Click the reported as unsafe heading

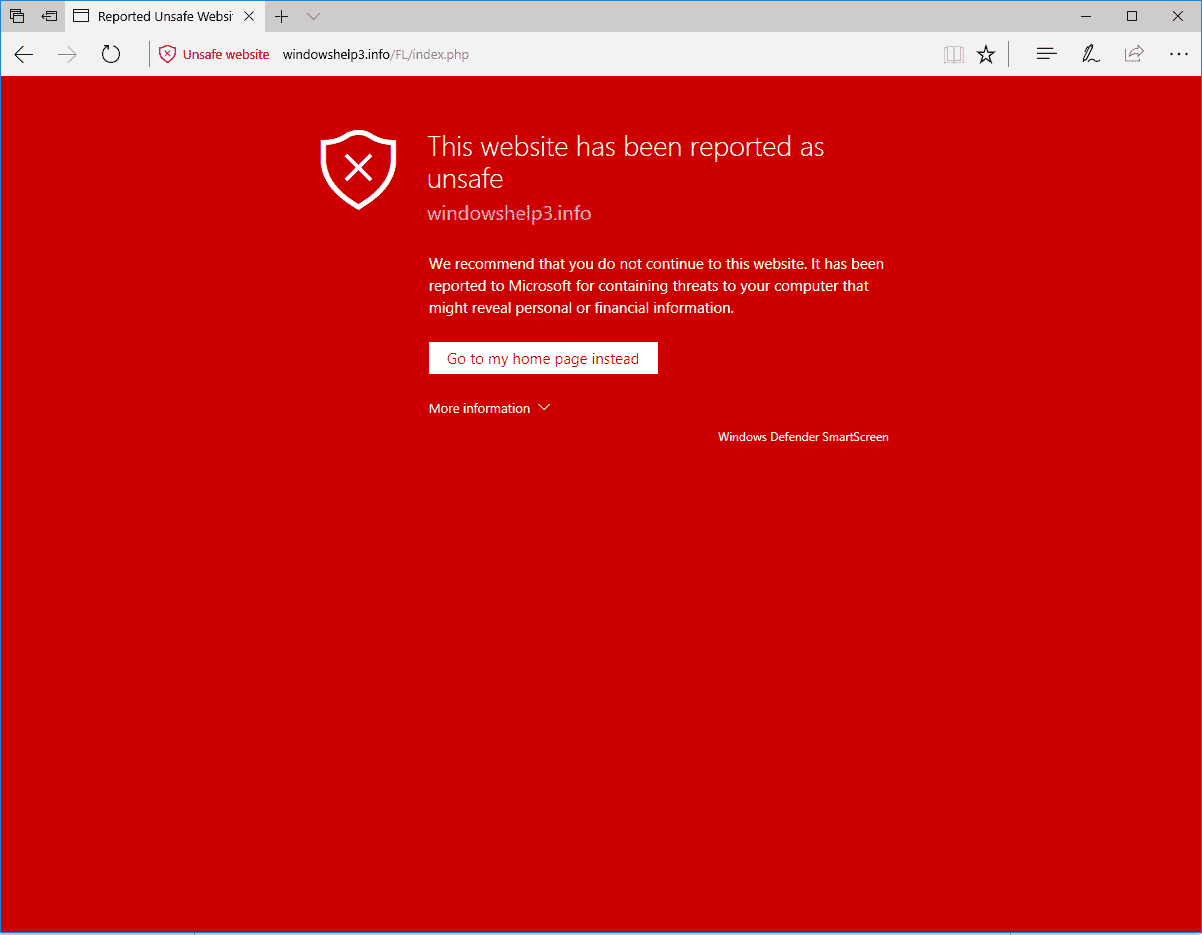pyautogui.click(x=626, y=163)
